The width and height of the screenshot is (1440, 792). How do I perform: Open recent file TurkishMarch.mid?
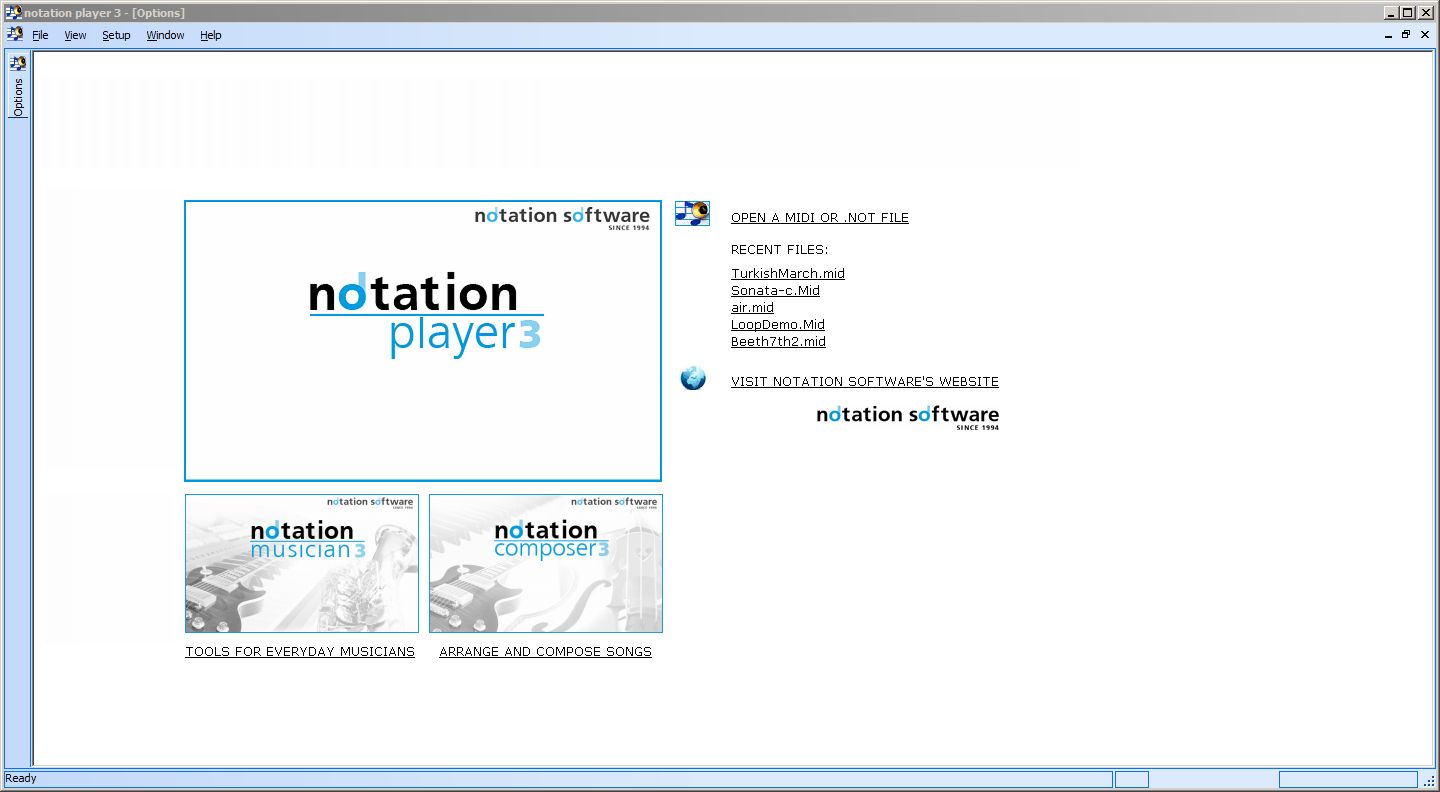[x=787, y=274]
